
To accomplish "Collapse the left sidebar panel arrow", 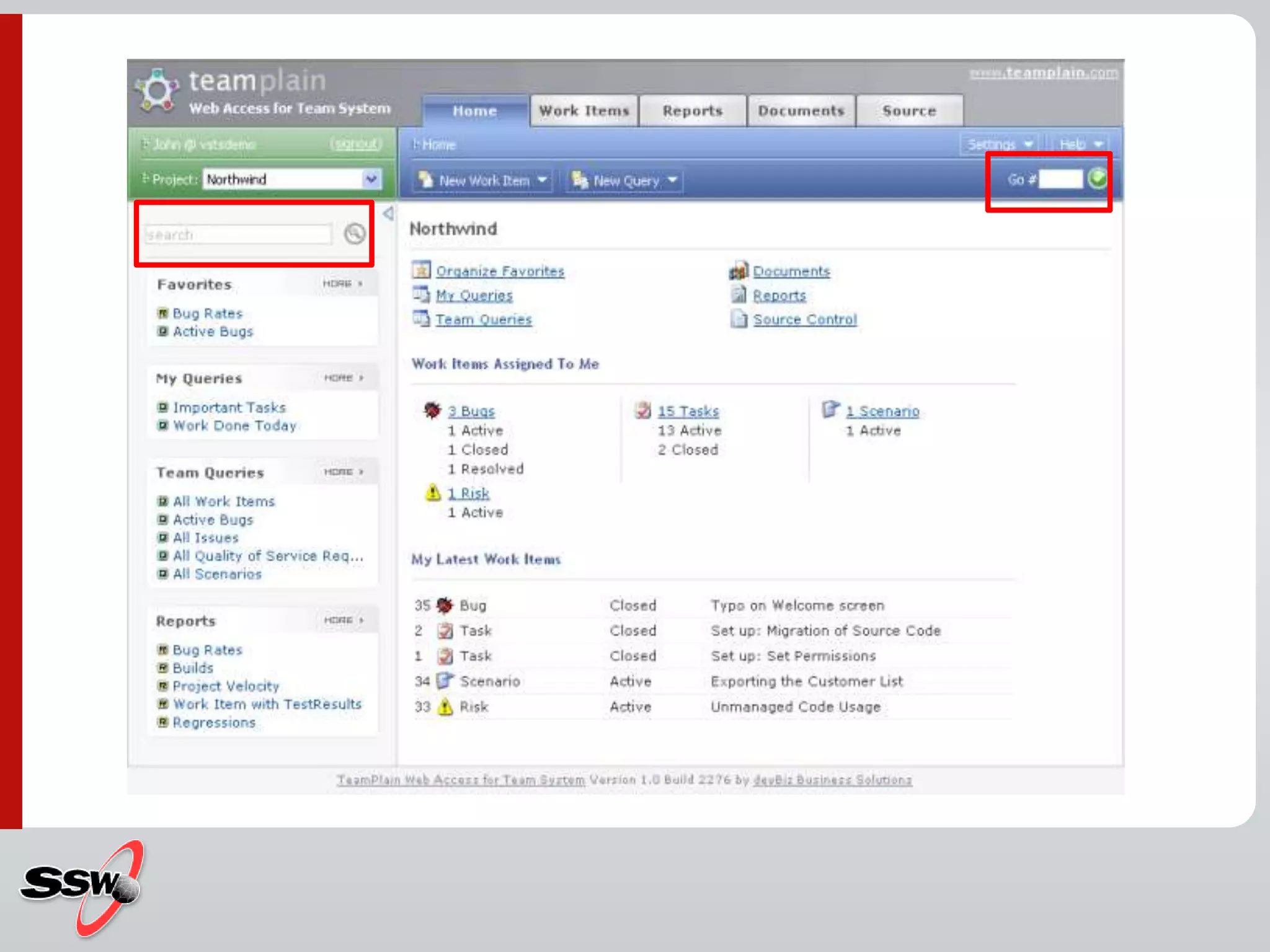I will tap(388, 214).
